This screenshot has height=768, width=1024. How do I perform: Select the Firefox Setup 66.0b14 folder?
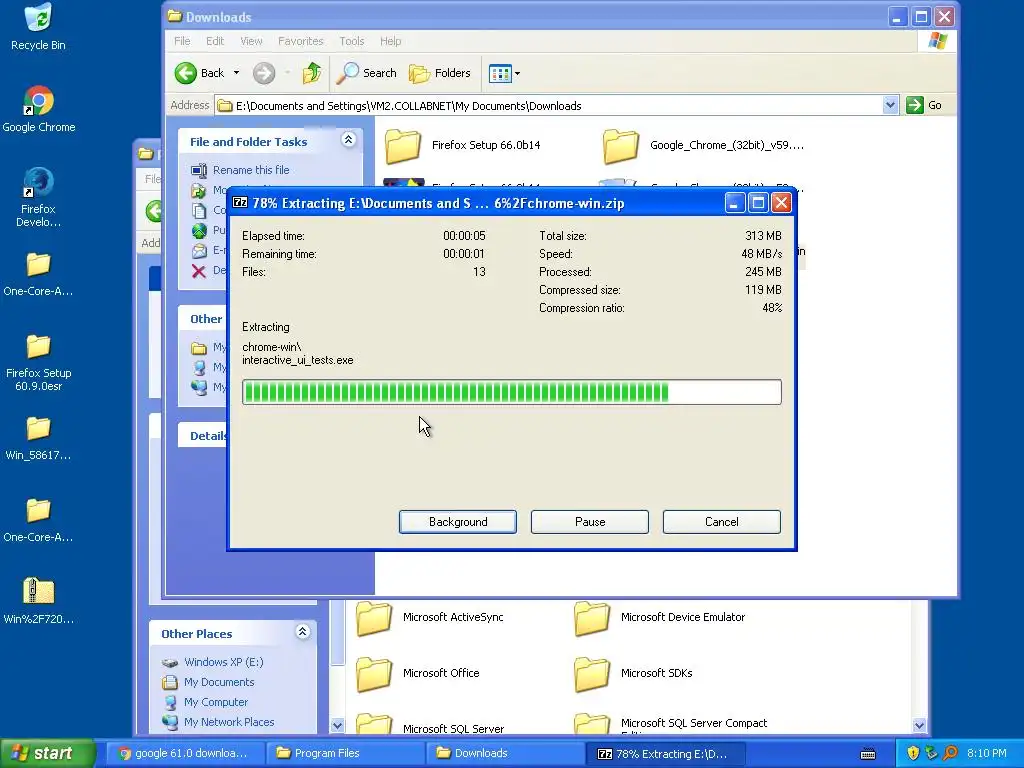point(464,145)
